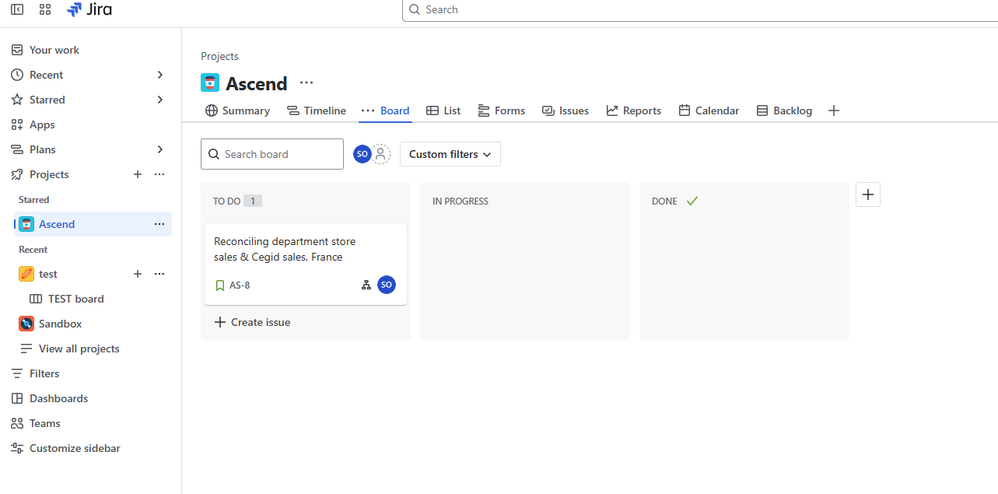The image size is (998, 494).
Task: Click the Plans icon in sidebar
Action: (17, 150)
